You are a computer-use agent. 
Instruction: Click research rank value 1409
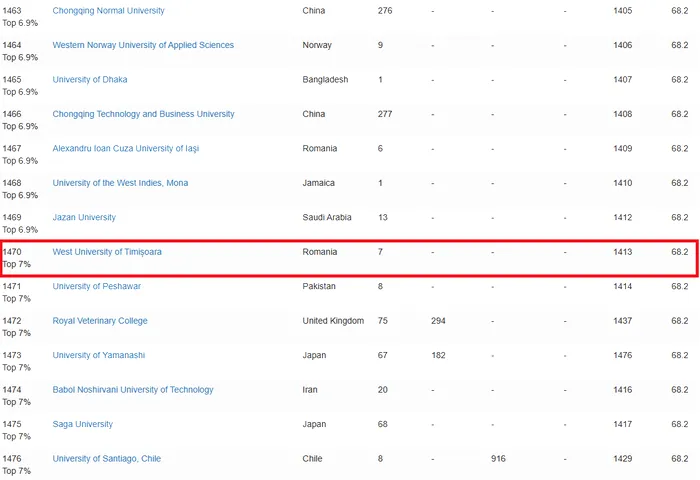point(623,148)
